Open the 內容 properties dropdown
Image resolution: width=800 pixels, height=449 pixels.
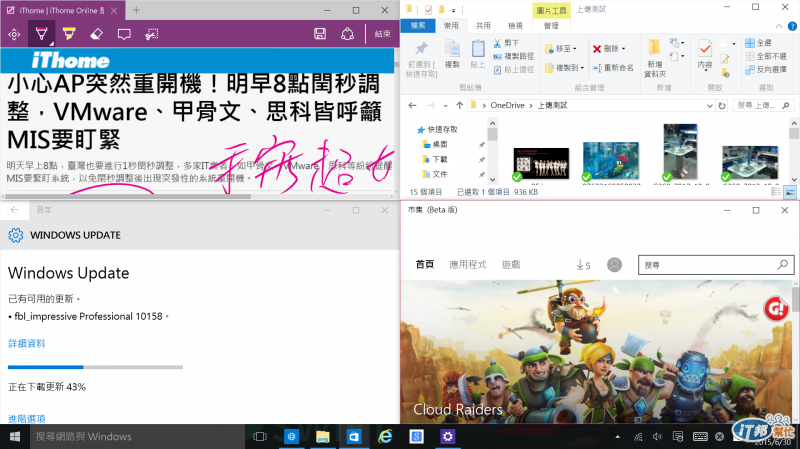705,55
